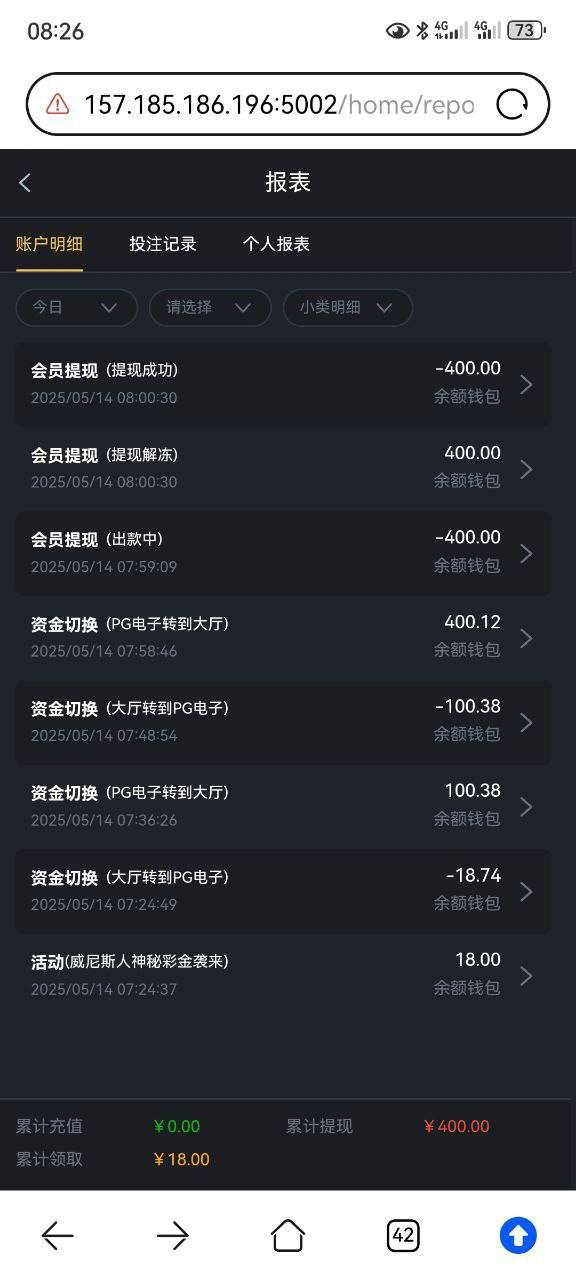Go back using browser bottom left arrow
Screen dimensions: 576x1280
(x=57, y=1236)
